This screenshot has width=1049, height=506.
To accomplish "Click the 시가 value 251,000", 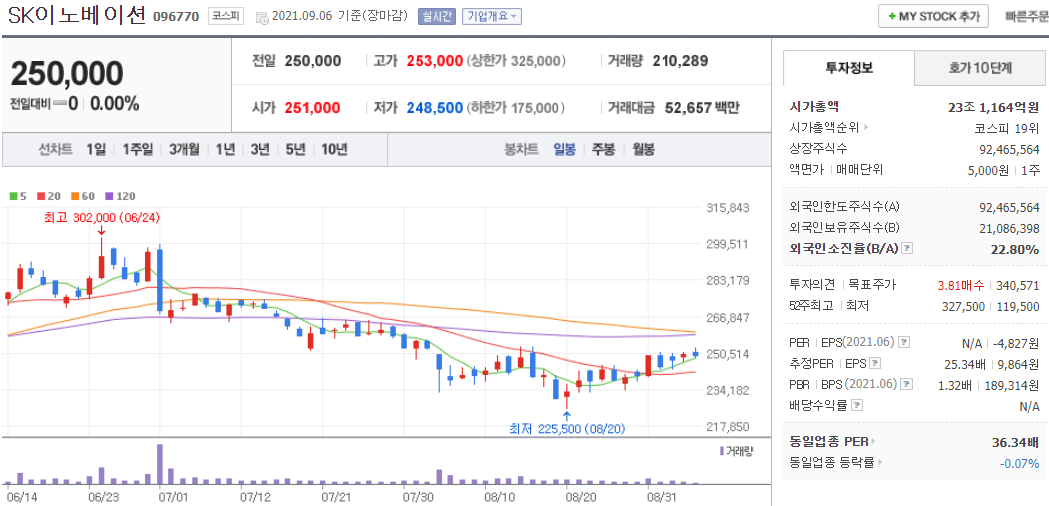I will pyautogui.click(x=312, y=107).
